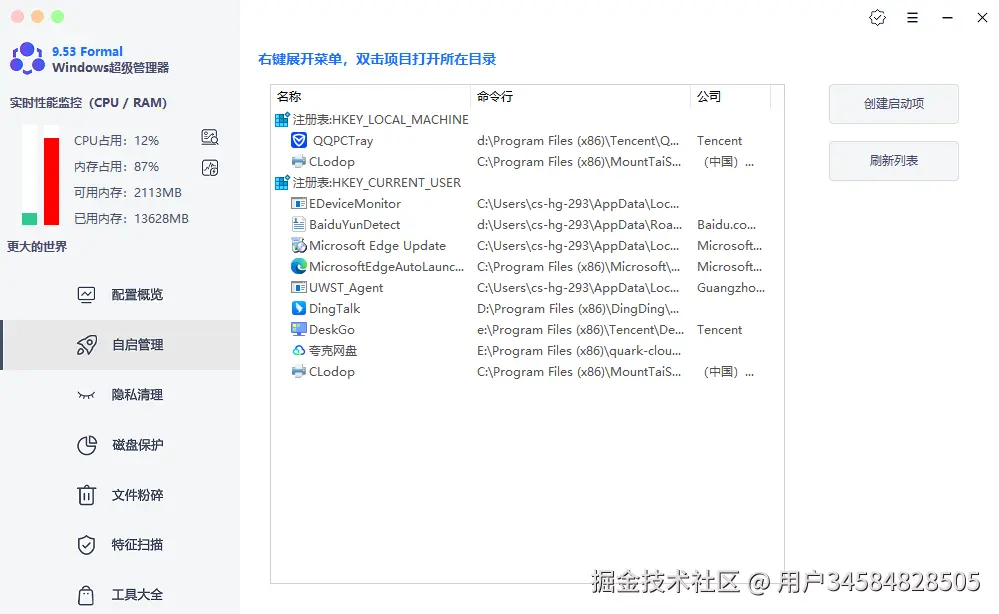
Task: Click the 自启管理 rocket icon
Action: [x=87, y=345]
